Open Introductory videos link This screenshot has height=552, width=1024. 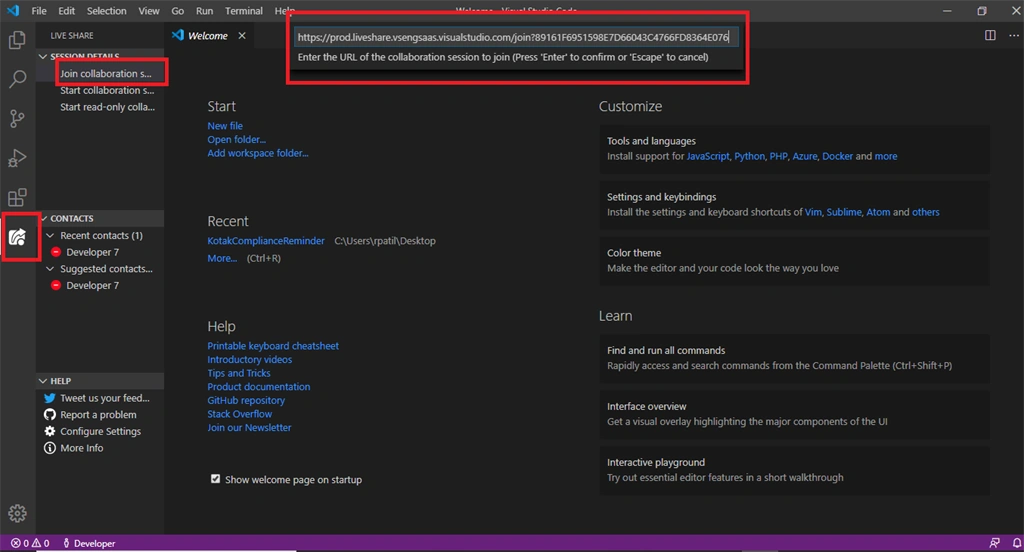[249, 359]
